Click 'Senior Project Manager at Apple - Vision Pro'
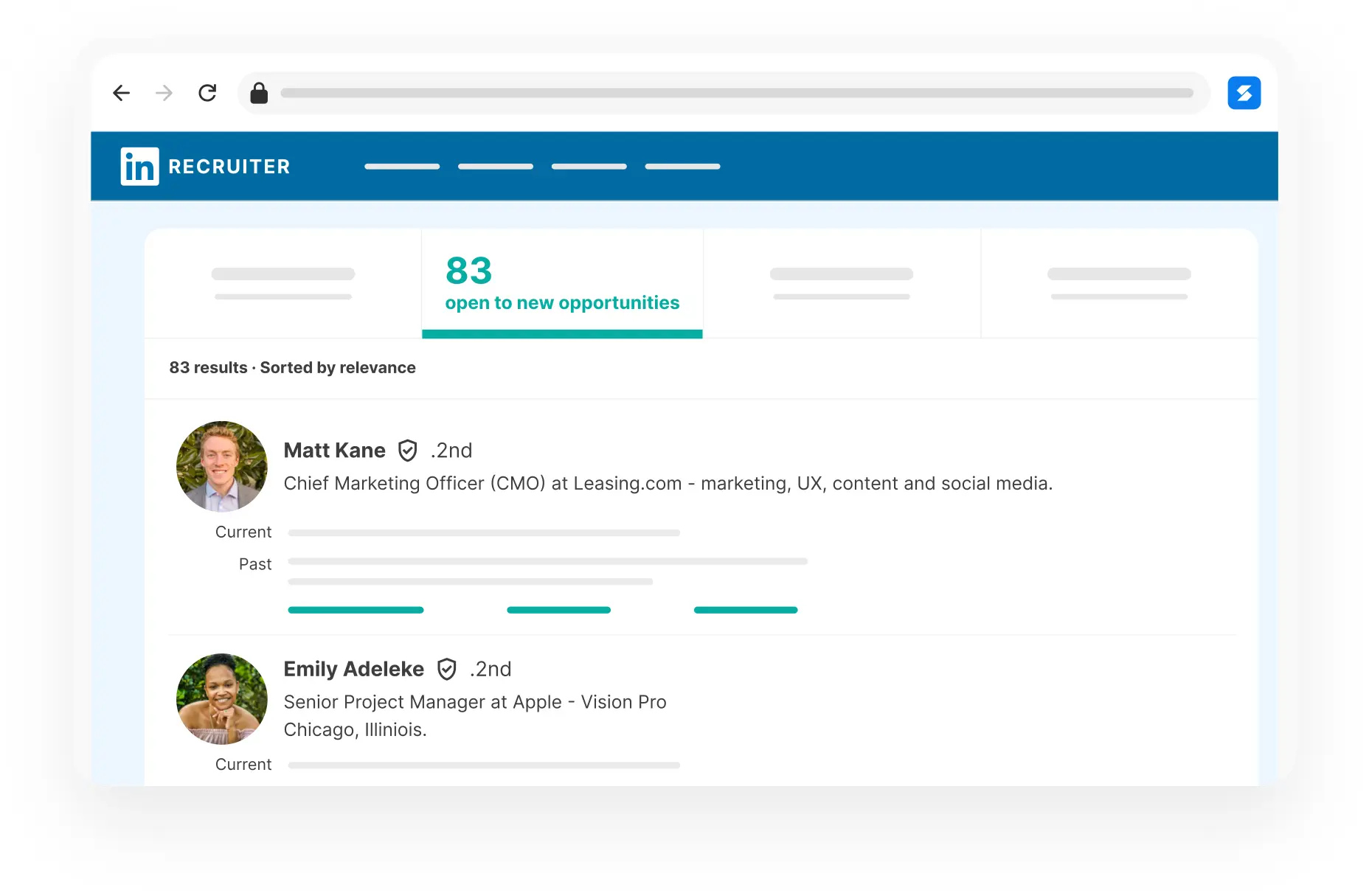The height and width of the screenshot is (896, 1369). pos(475,702)
